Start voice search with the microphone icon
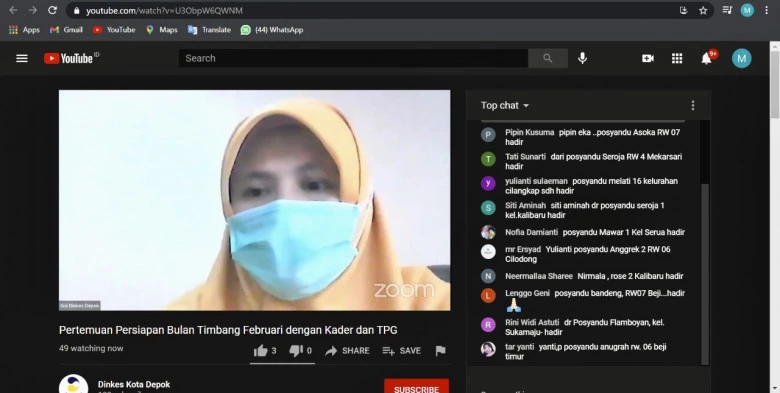The image size is (780, 393). (x=583, y=58)
